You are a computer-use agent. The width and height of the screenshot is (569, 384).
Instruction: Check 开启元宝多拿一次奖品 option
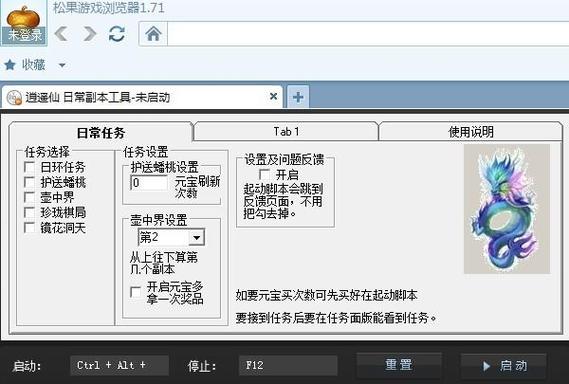point(136,292)
